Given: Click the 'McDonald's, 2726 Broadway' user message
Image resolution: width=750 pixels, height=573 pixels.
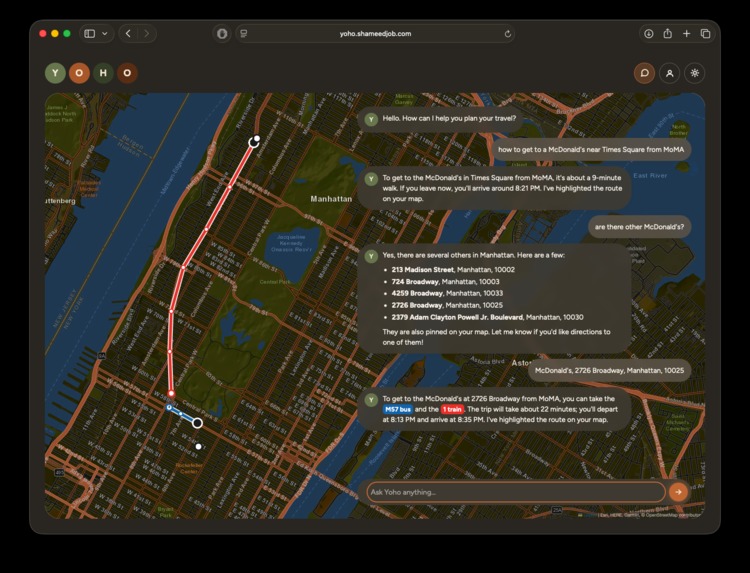Looking at the screenshot, I should 609,370.
